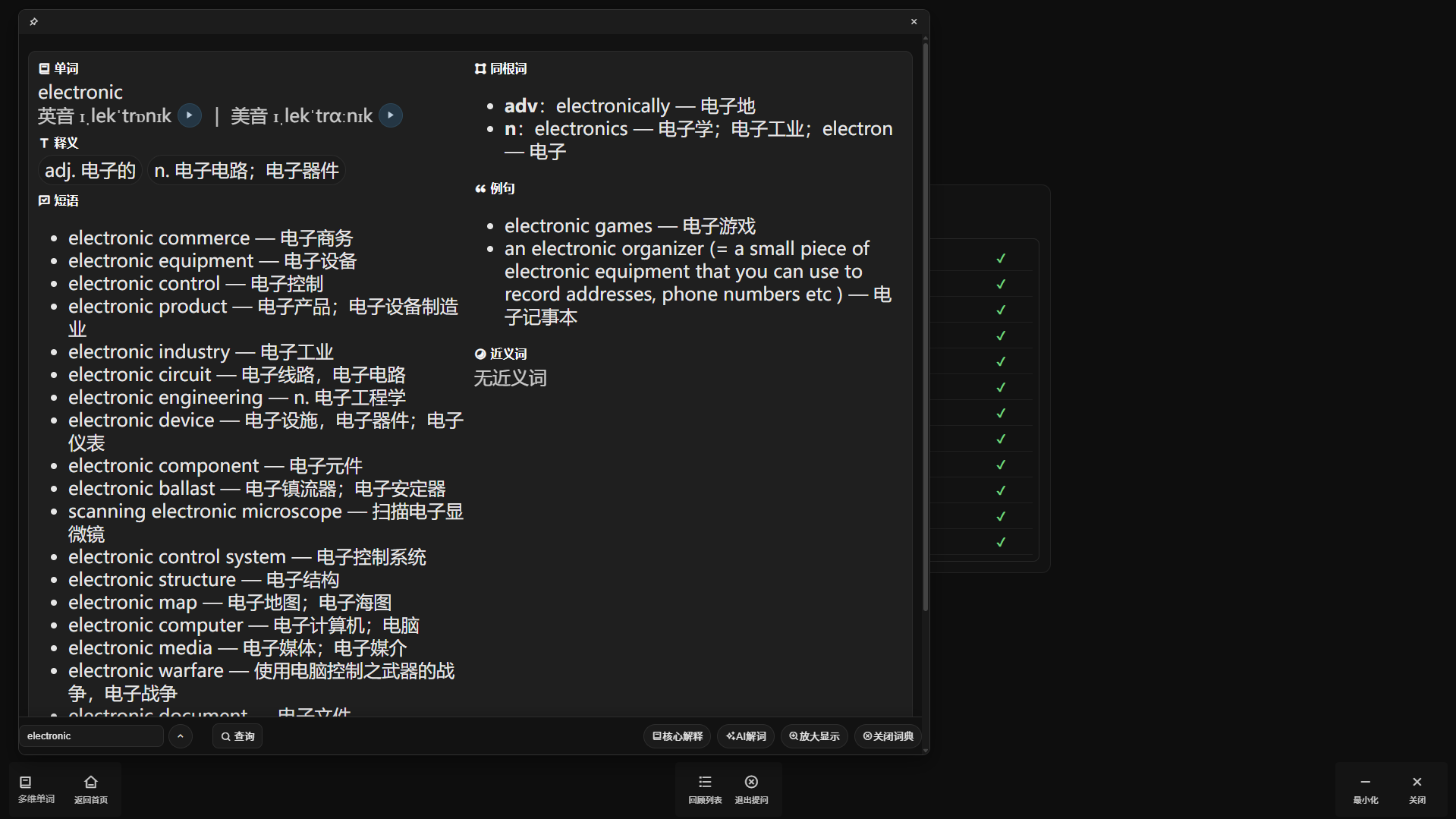The height and width of the screenshot is (819, 1456).
Task: Close the dictionary popup with top X
Action: 914,22
